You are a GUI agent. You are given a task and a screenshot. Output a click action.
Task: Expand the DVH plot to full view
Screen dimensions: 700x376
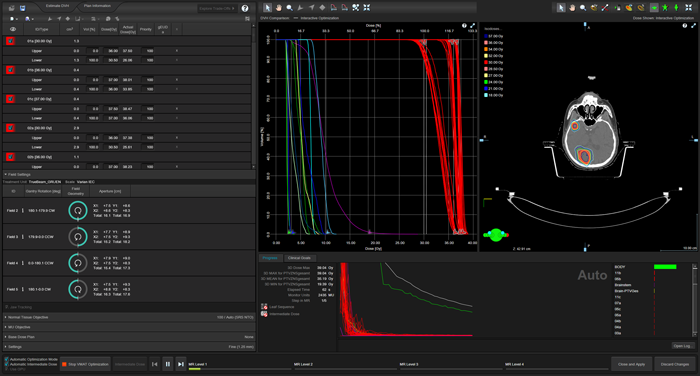pos(472,26)
